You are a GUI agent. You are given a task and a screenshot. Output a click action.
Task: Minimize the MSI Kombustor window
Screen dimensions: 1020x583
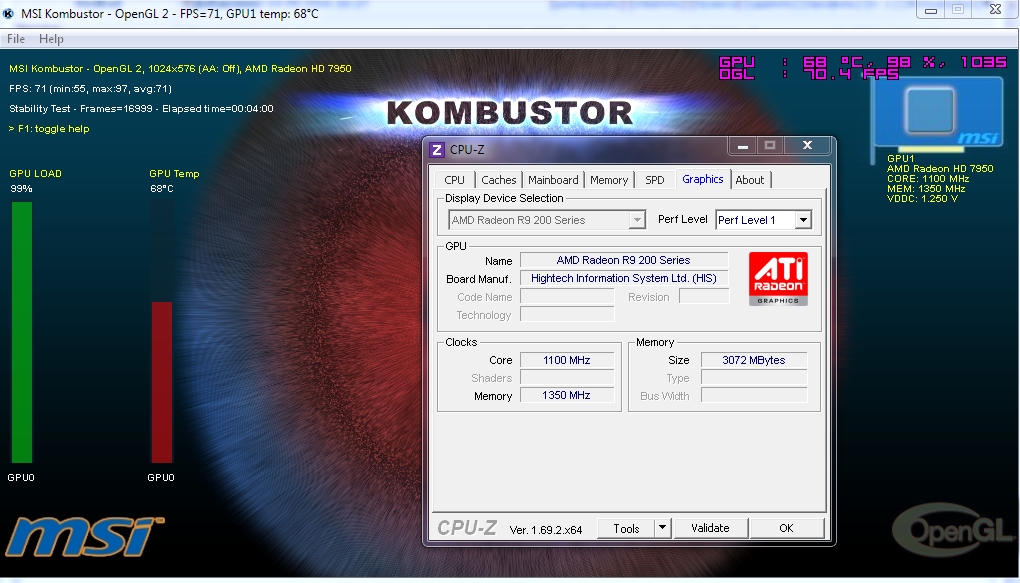pyautogui.click(x=931, y=10)
